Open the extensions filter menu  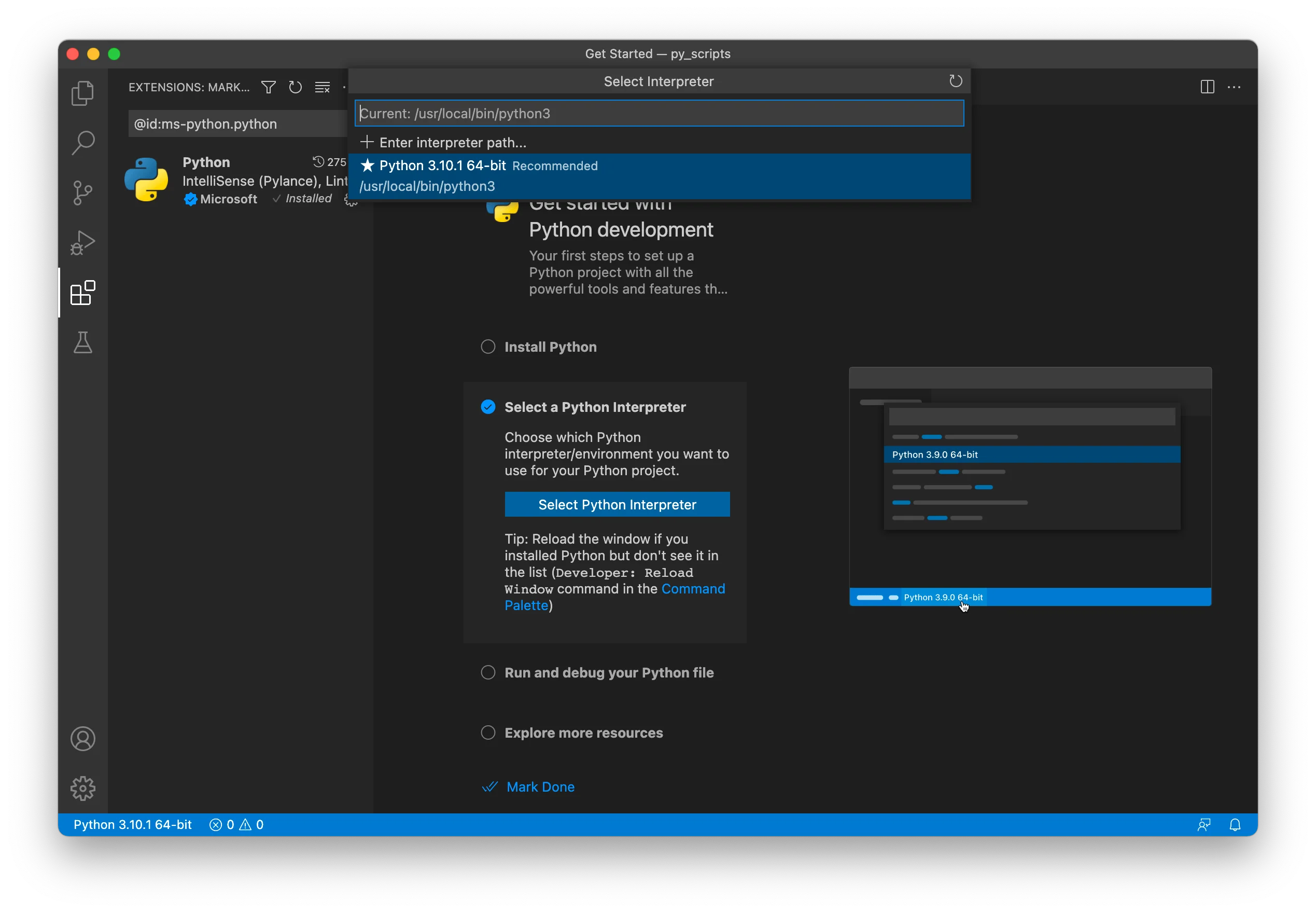pyautogui.click(x=268, y=87)
